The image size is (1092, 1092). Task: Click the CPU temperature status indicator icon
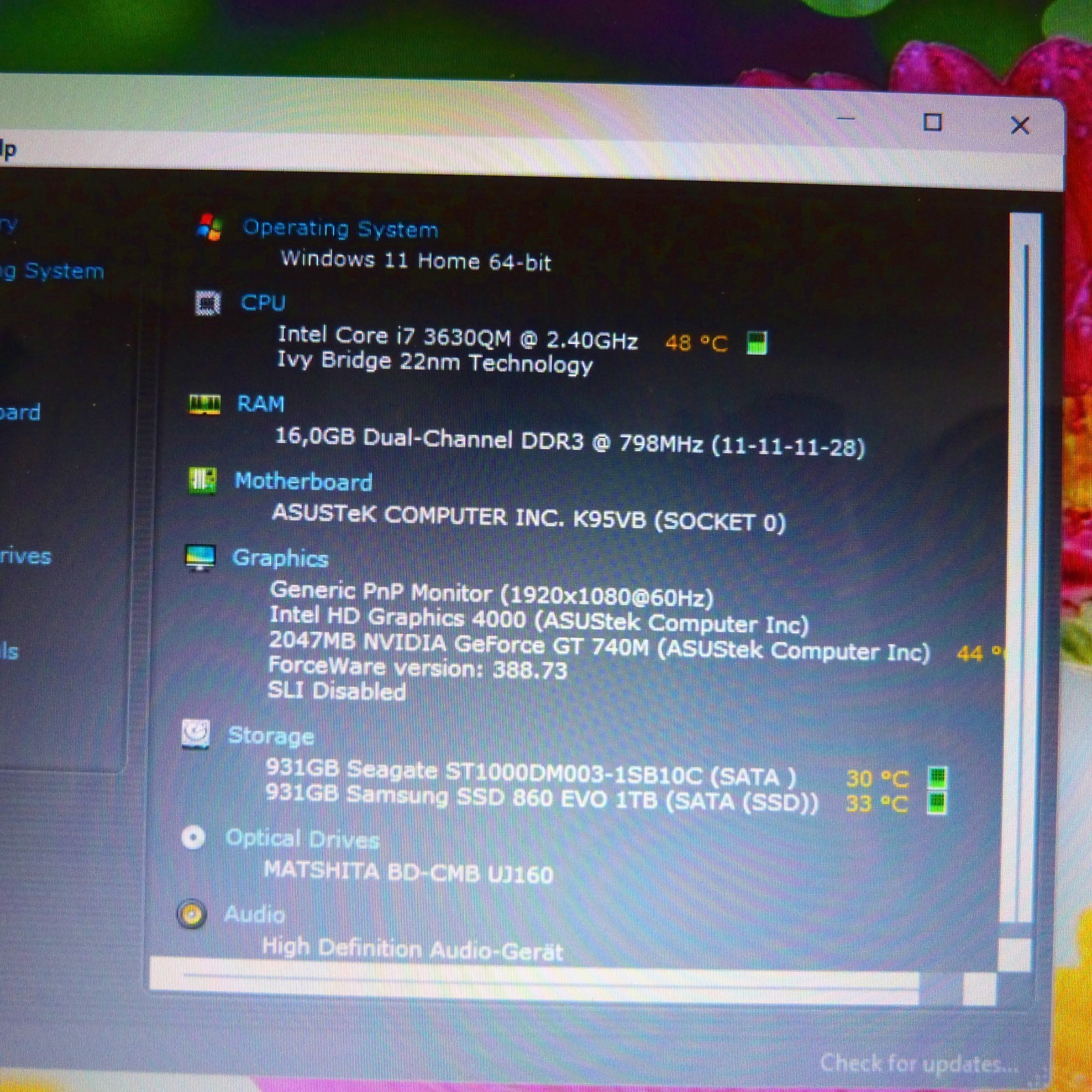[x=756, y=343]
